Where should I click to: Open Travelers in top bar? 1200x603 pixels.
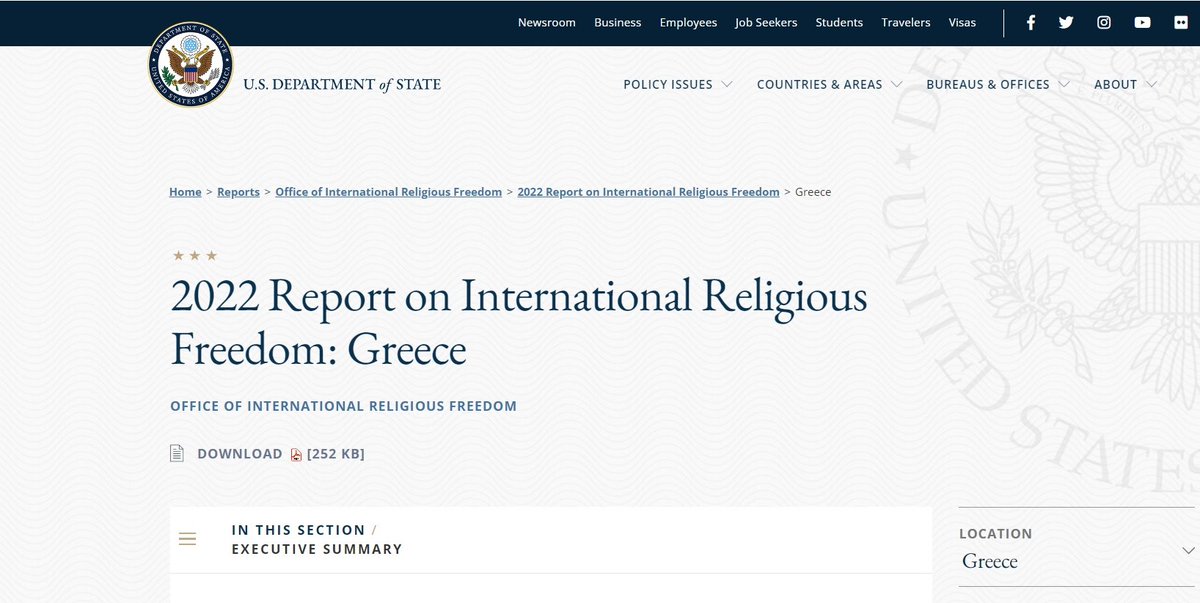(906, 22)
